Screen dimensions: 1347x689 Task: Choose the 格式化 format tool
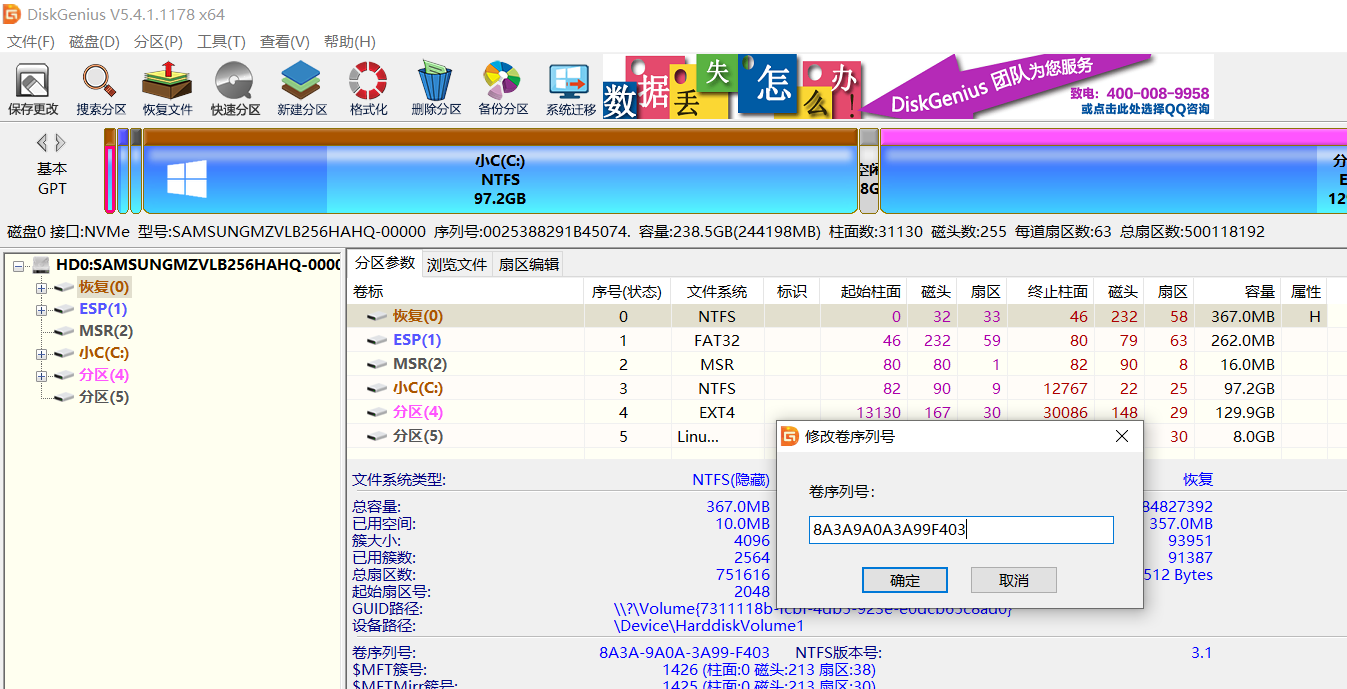click(x=368, y=88)
